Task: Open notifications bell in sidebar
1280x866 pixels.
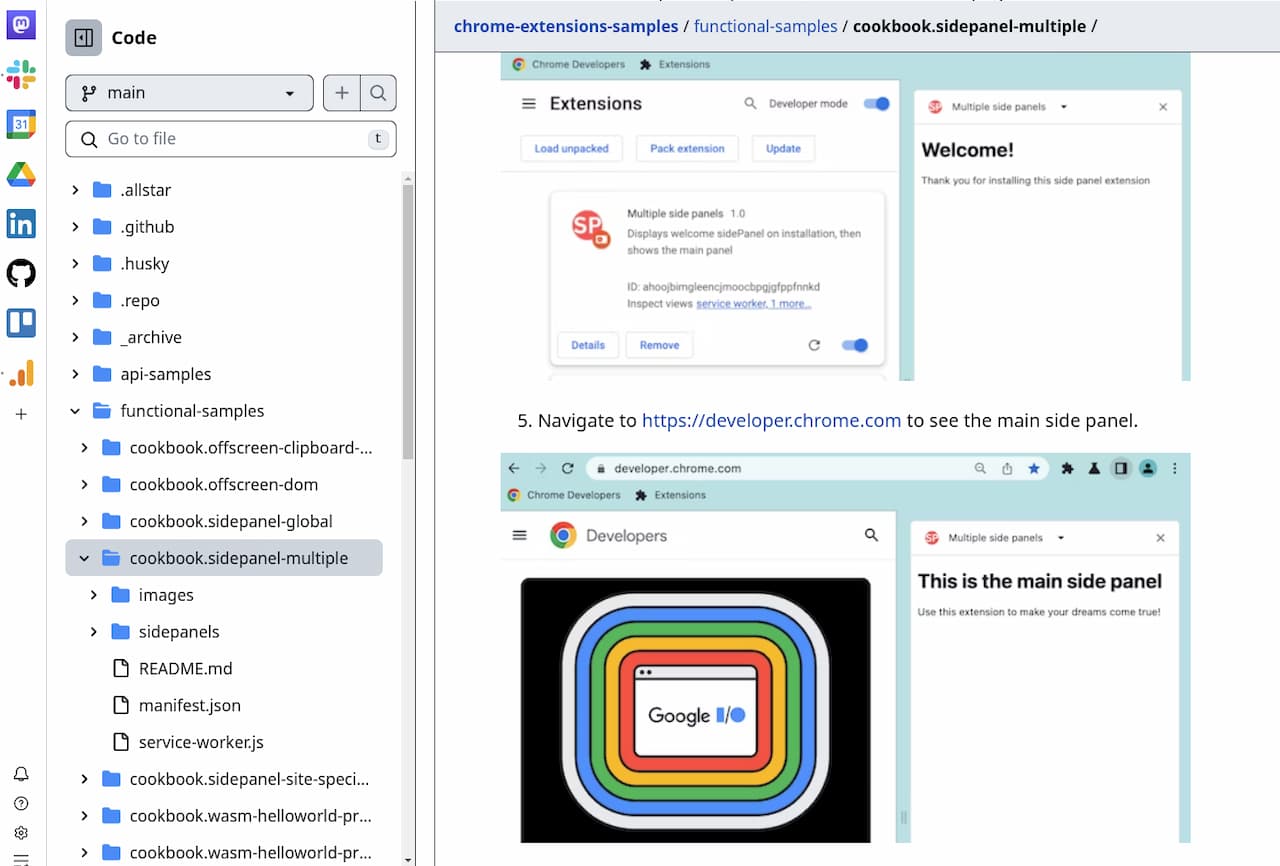Action: coord(21,774)
